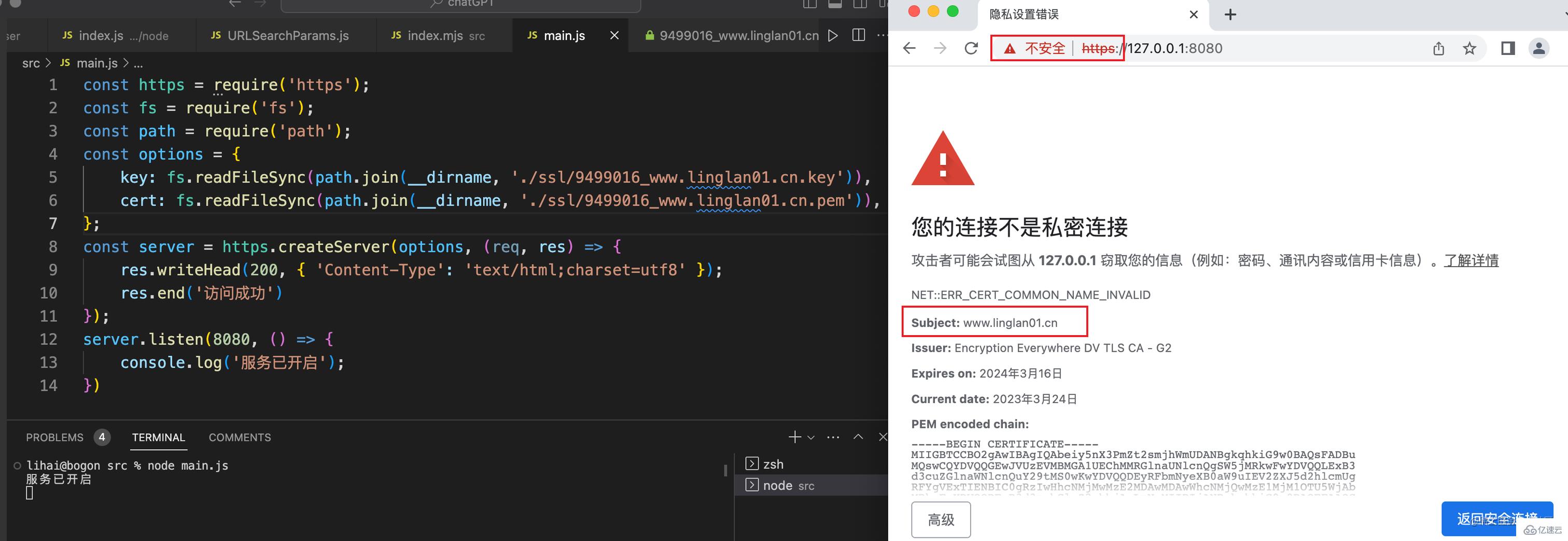The width and height of the screenshot is (1568, 541).
Task: Click the chatGPT command center search box
Action: click(461, 5)
